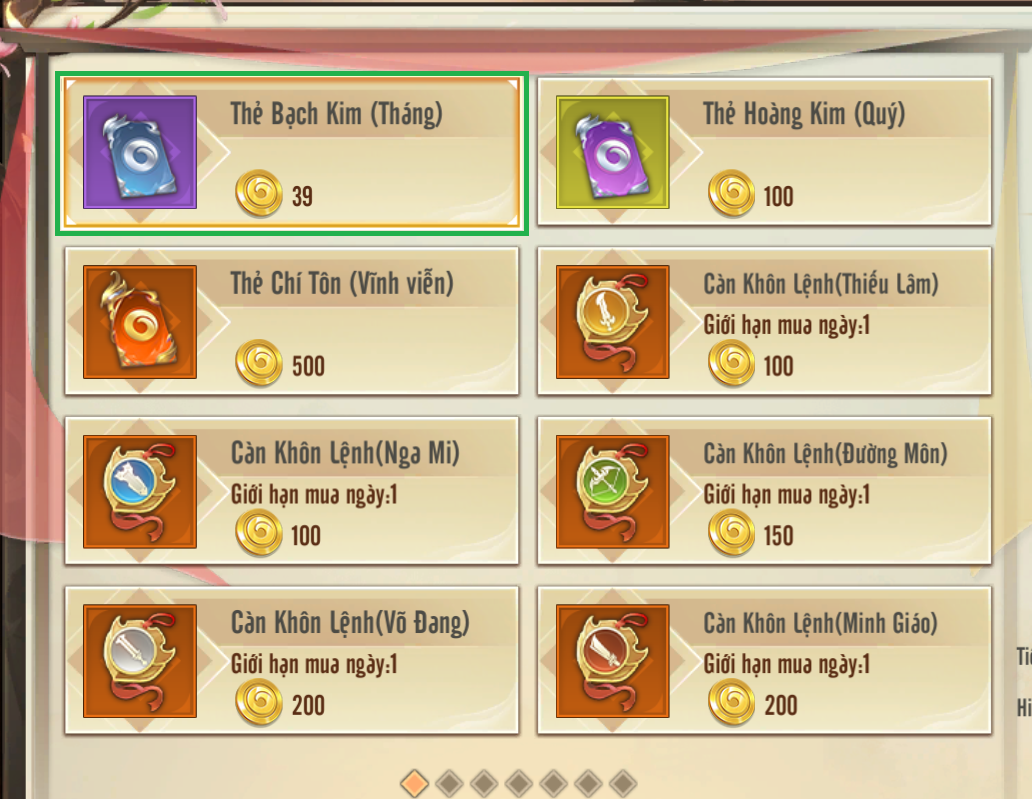Go to the first orange page indicator
This screenshot has width=1032, height=799.
click(415, 783)
